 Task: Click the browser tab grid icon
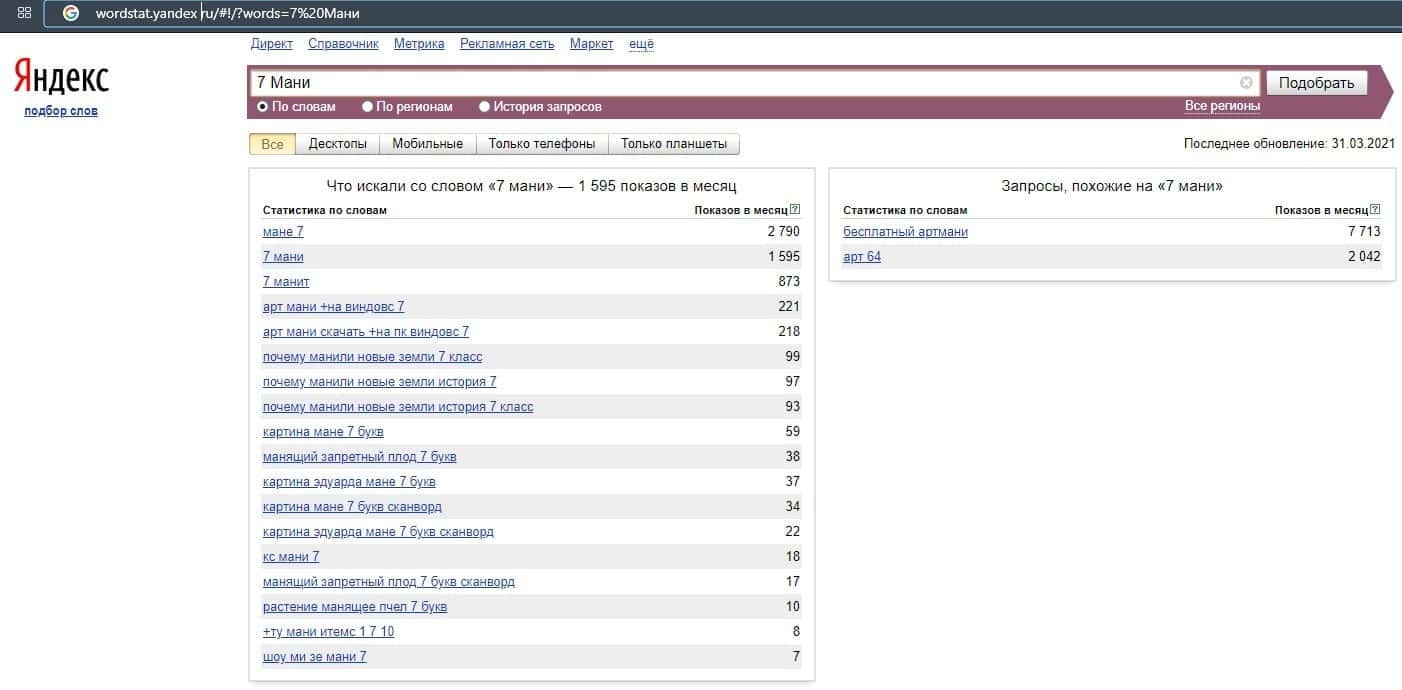(24, 13)
